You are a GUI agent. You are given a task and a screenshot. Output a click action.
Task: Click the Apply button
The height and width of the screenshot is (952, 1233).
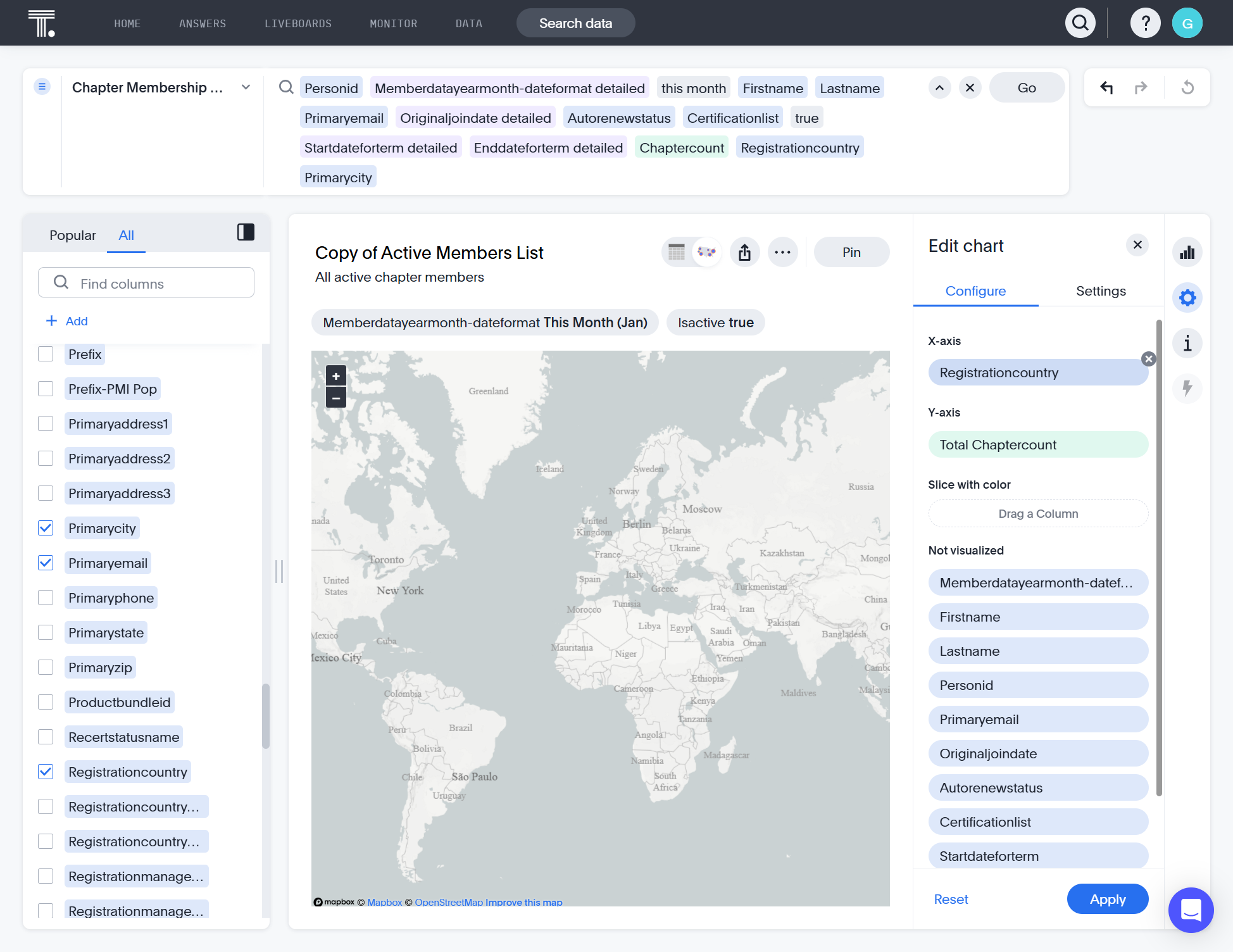[x=1108, y=899]
